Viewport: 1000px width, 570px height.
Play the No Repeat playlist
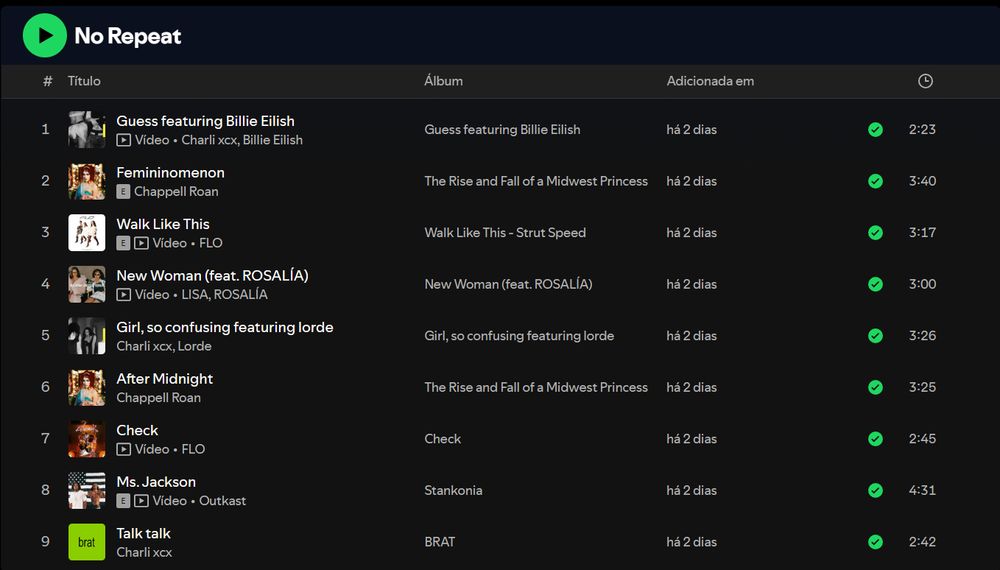(45, 36)
